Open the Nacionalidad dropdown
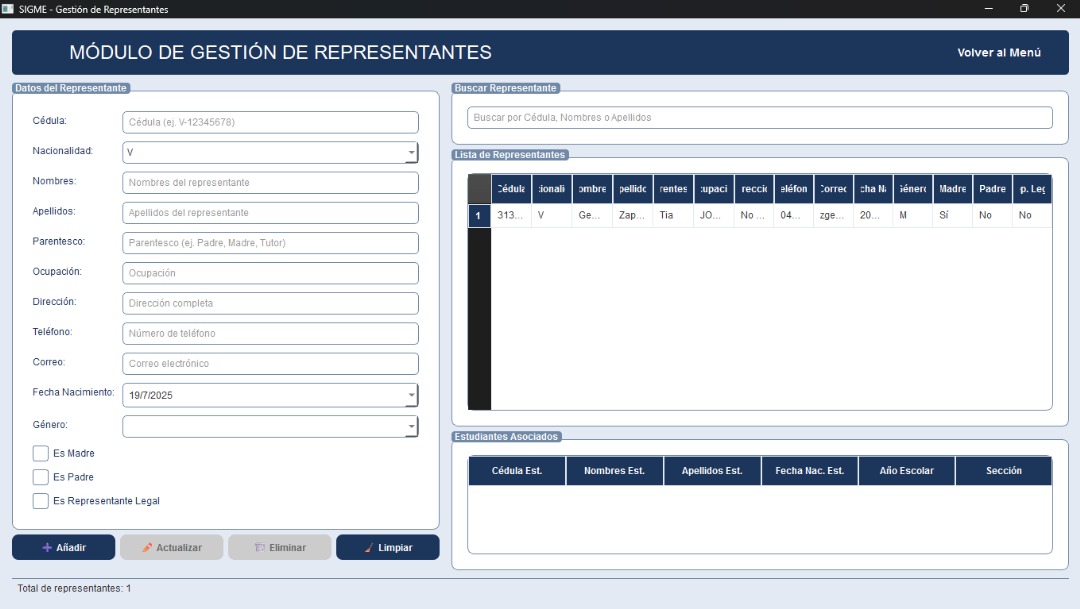Image resolution: width=1080 pixels, height=609 pixels. pos(411,153)
